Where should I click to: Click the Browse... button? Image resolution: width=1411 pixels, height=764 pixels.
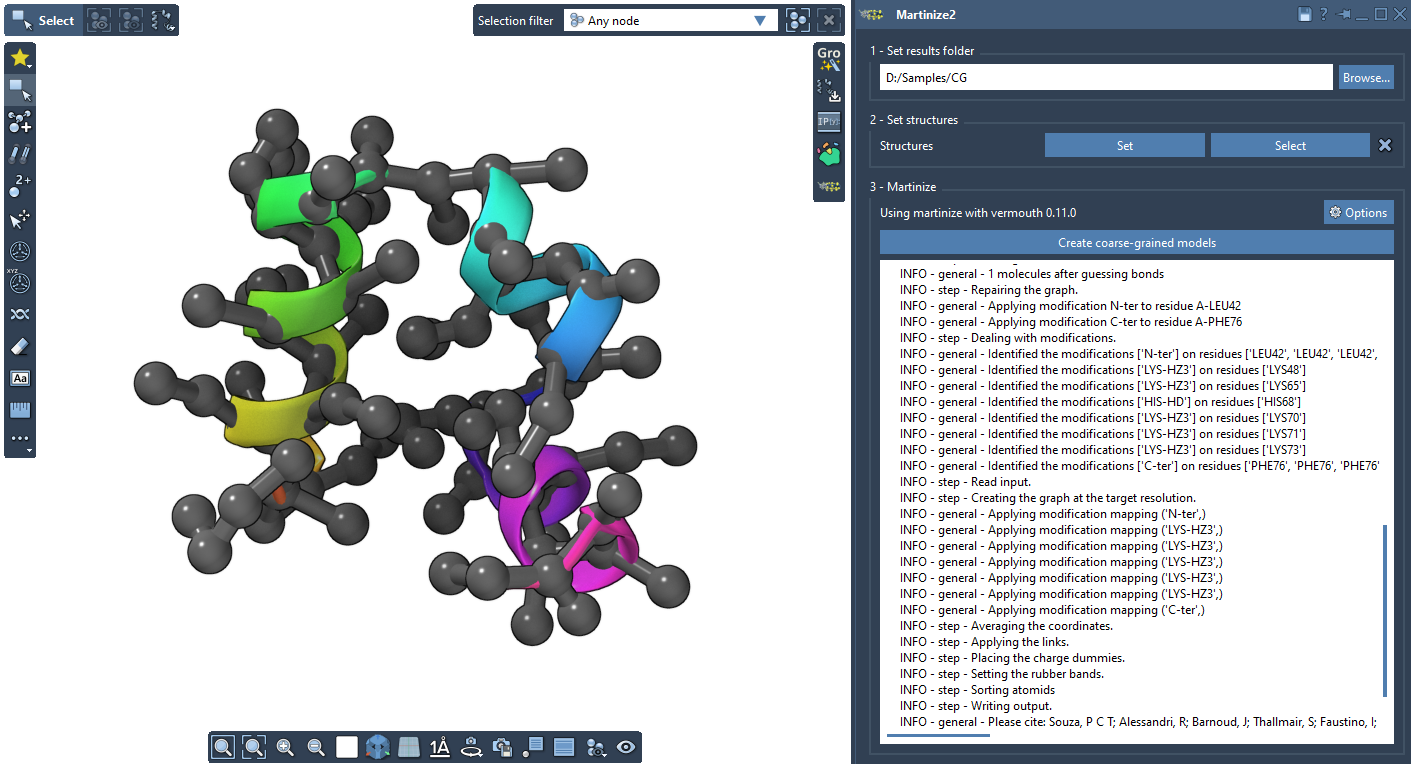click(x=1366, y=77)
